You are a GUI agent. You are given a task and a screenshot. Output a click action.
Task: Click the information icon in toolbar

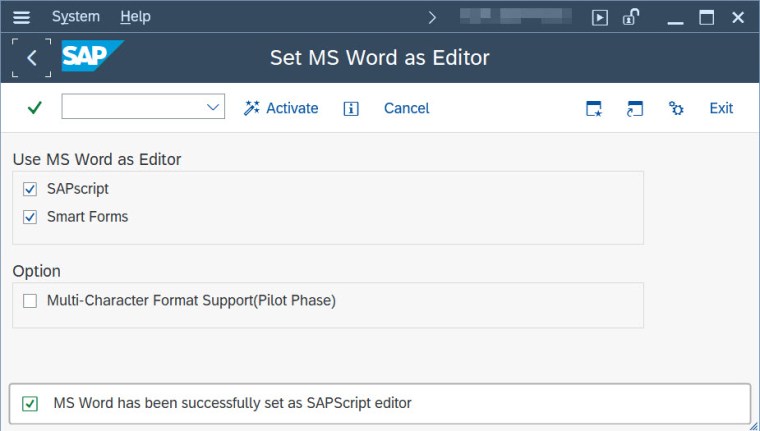[x=351, y=109]
